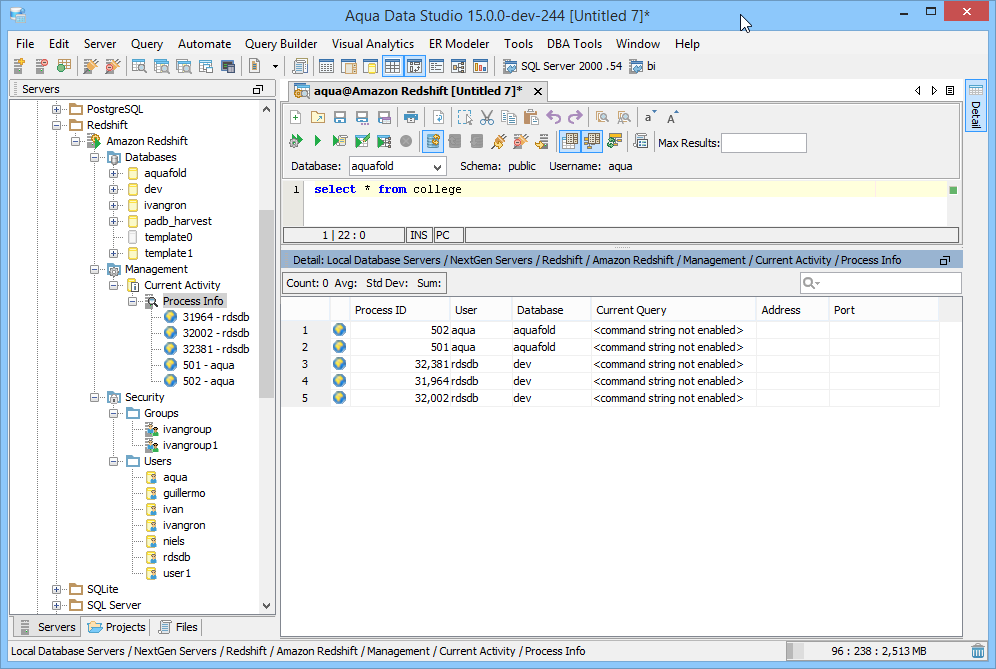Click the main toolbar Disconnect plug icon
This screenshot has width=996, height=669.
tap(112, 65)
